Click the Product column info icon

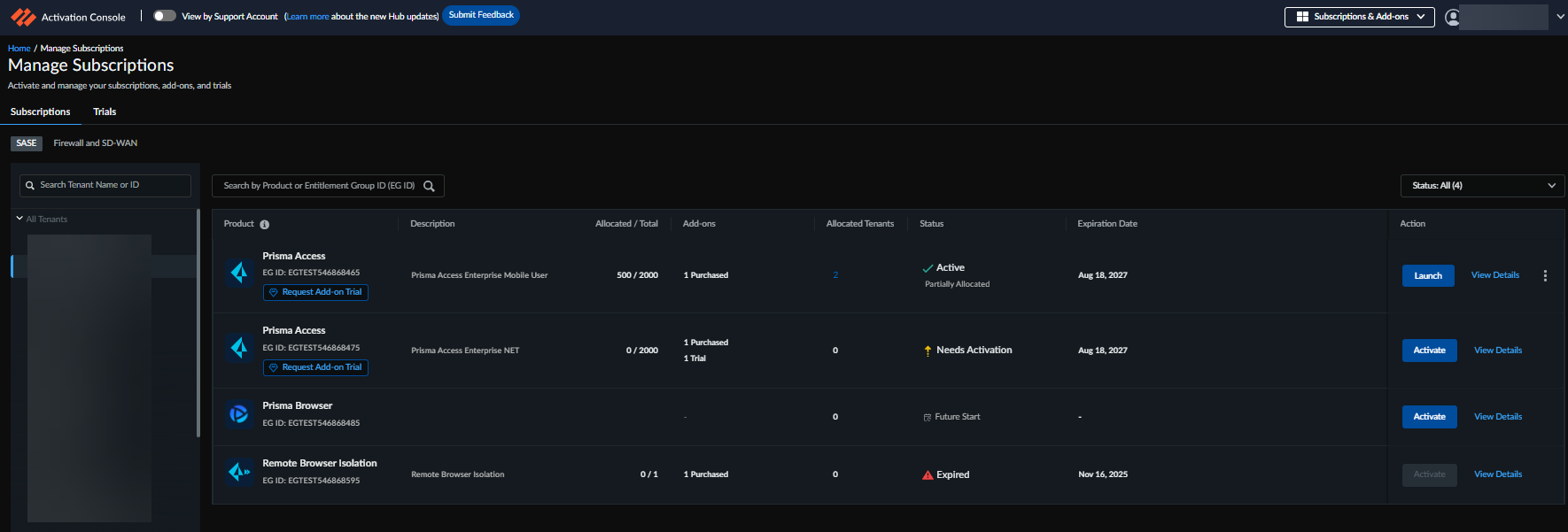coord(264,225)
